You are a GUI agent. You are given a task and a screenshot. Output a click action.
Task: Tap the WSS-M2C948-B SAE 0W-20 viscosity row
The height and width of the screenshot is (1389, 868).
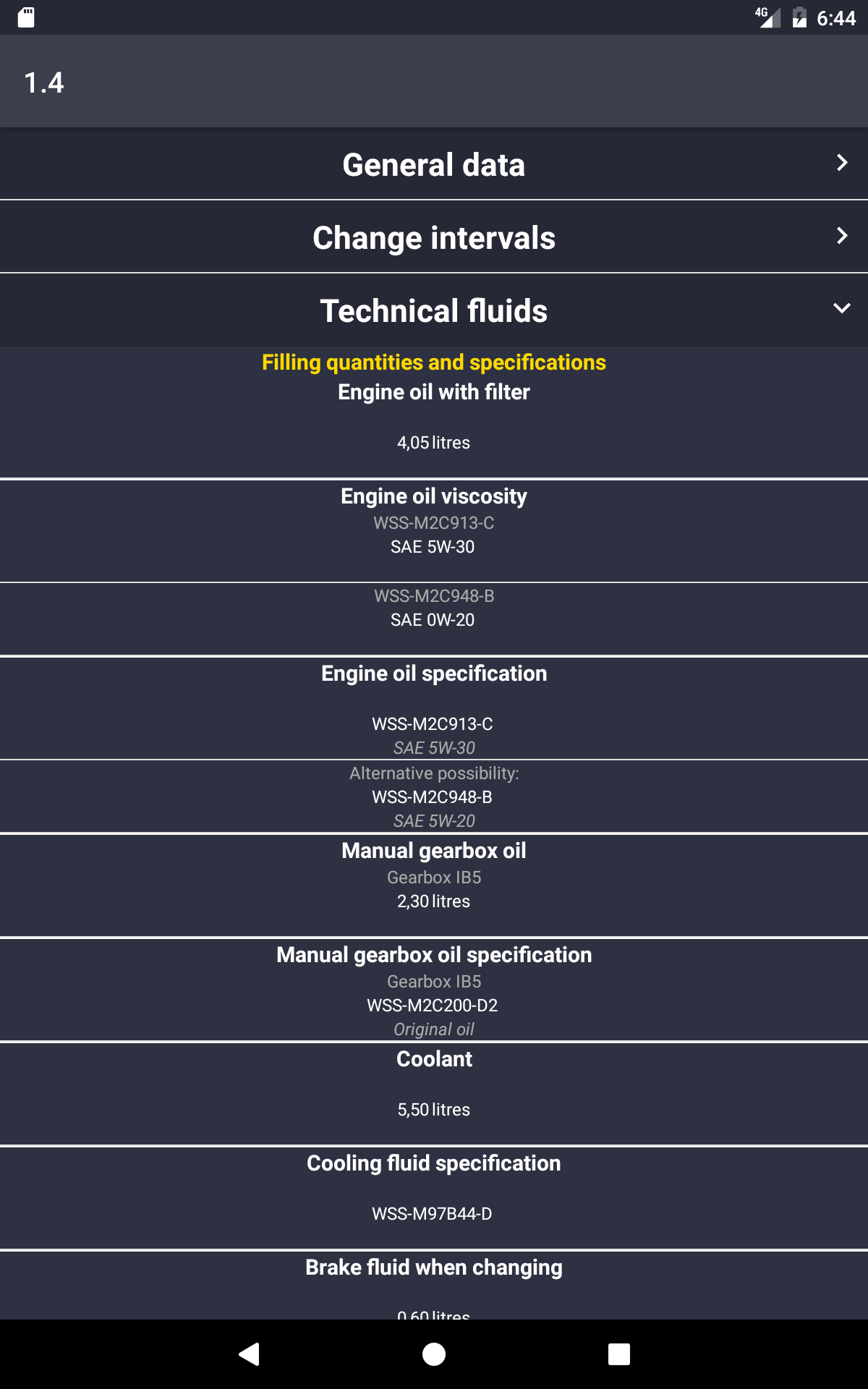click(x=434, y=619)
